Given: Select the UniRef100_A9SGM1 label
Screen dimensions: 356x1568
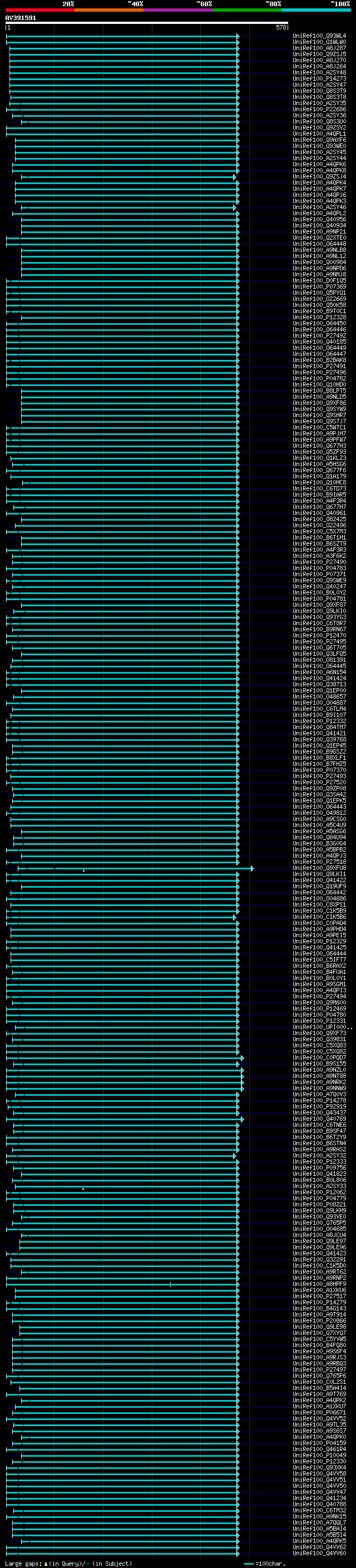Looking at the screenshot, I should tap(319, 985).
